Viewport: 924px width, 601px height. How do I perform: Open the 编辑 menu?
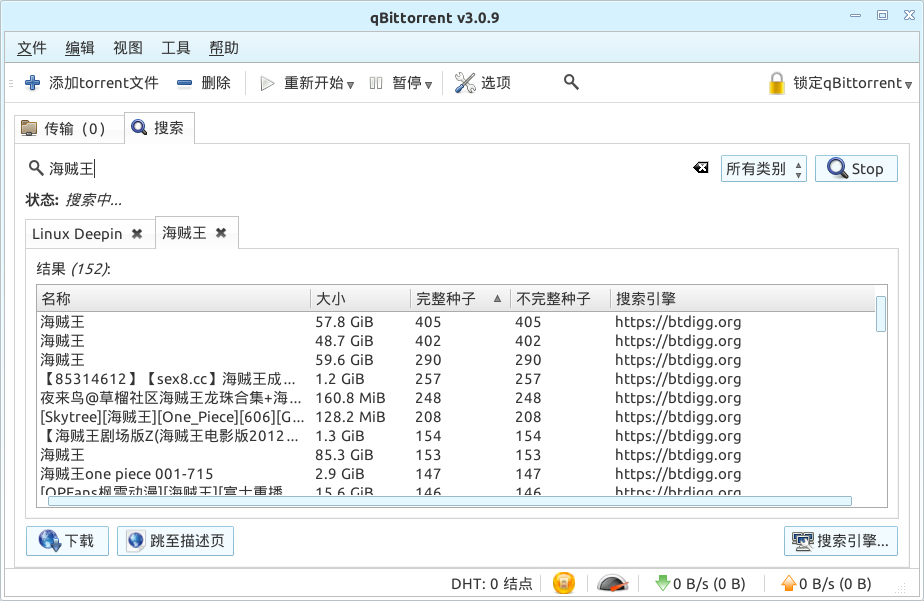pyautogui.click(x=80, y=48)
